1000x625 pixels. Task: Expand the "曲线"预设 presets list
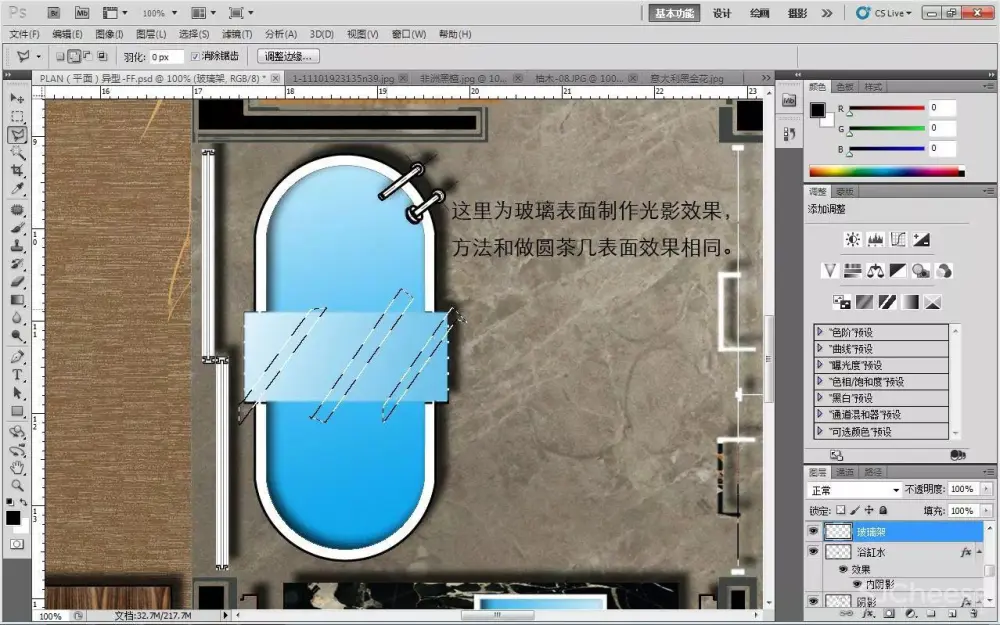point(821,348)
